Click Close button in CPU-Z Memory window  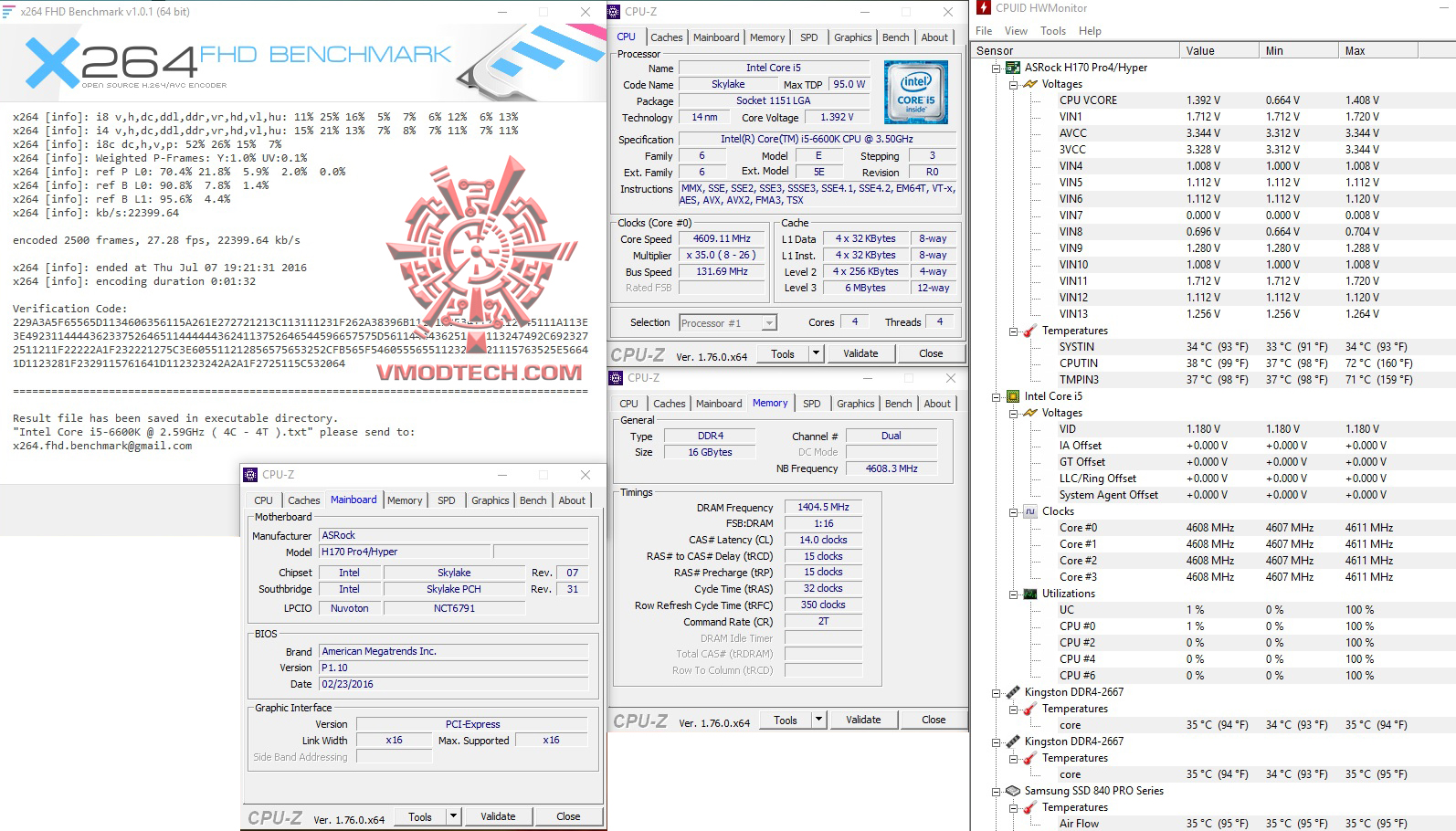(934, 720)
